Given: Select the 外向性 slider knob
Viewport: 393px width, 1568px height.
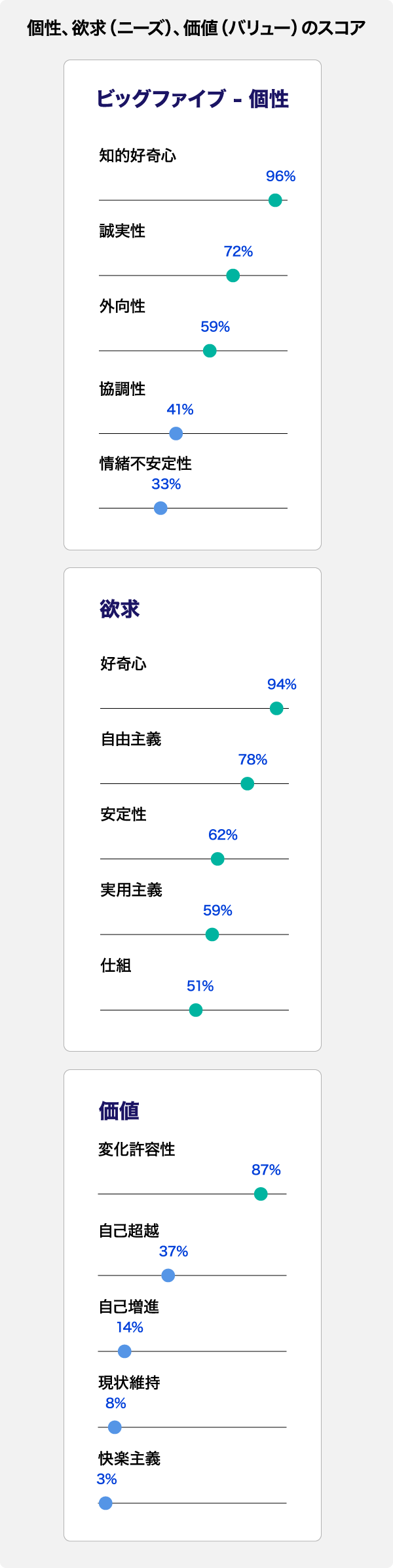Looking at the screenshot, I should (x=210, y=351).
